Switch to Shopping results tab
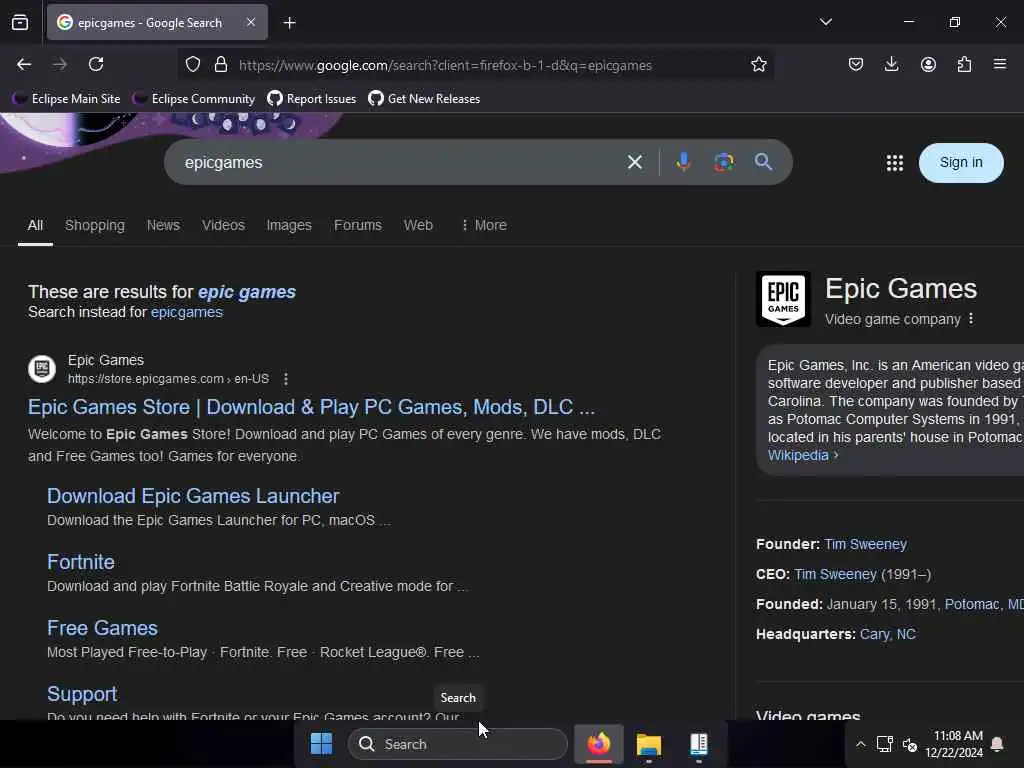The image size is (1024, 768). tap(95, 225)
